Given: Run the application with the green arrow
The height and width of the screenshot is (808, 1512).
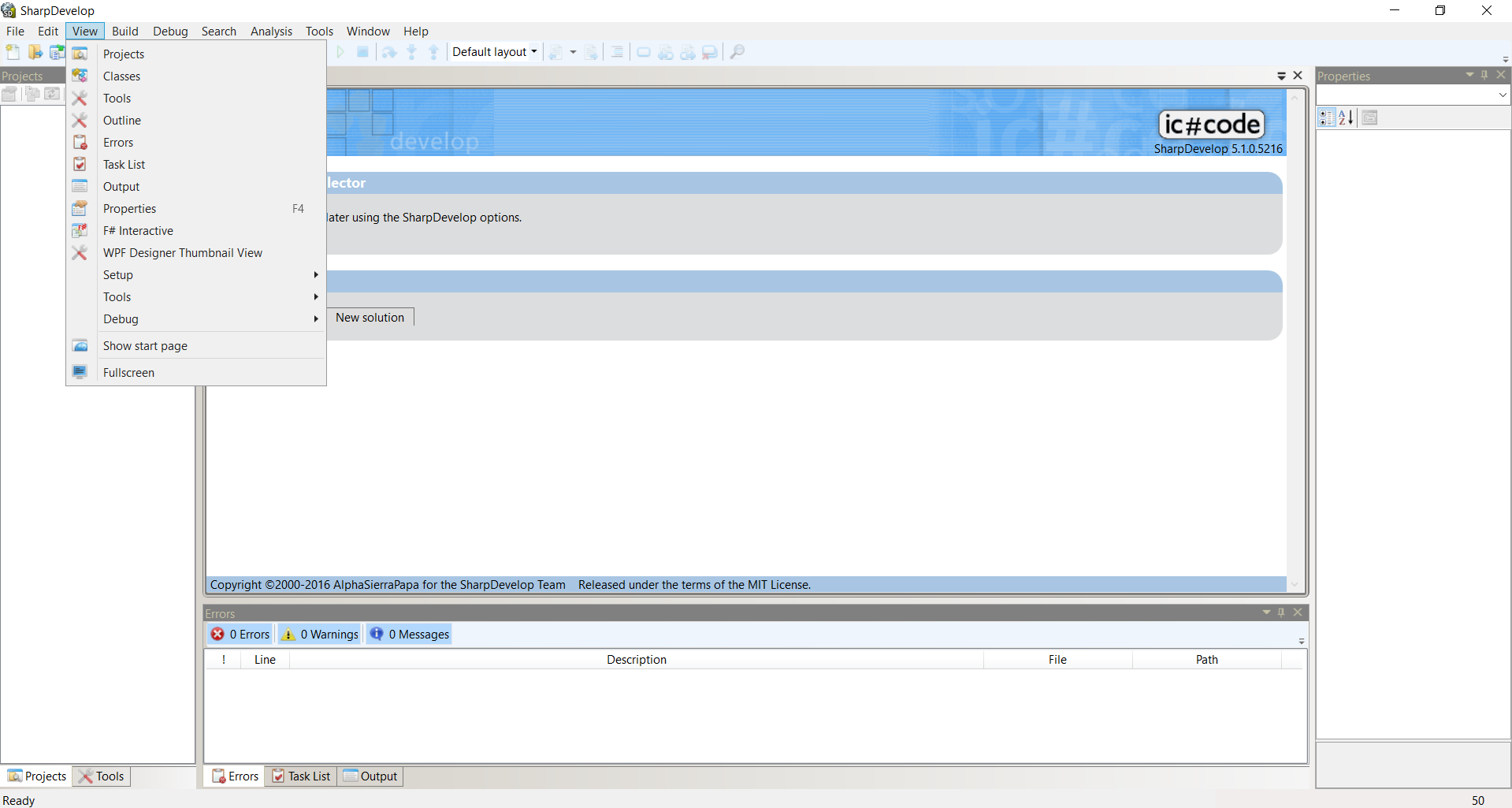Looking at the screenshot, I should pos(340,52).
